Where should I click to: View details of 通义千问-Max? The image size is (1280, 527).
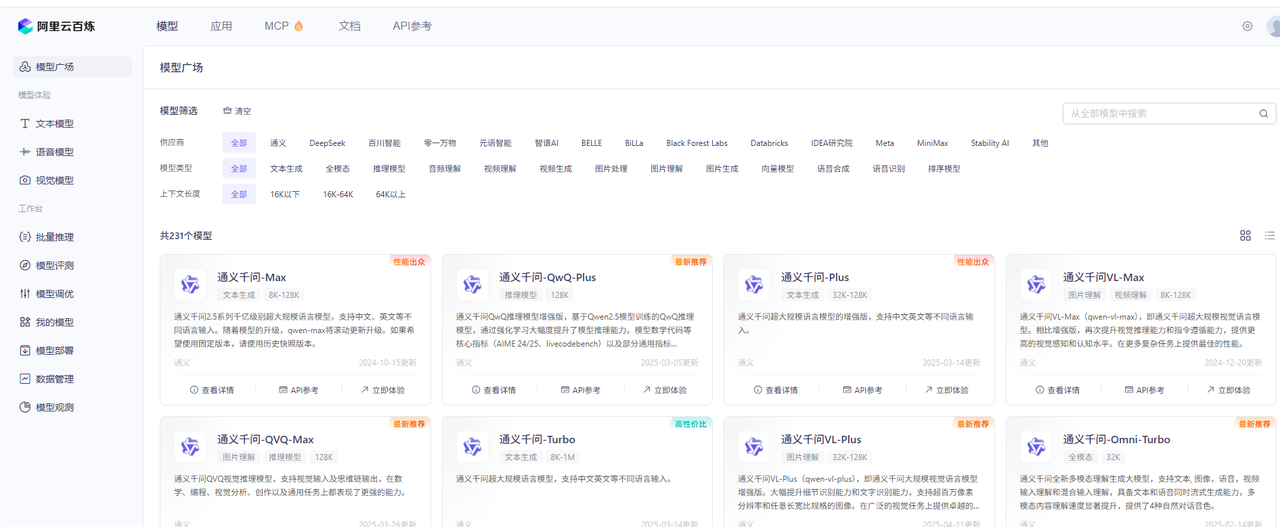[x=212, y=390]
